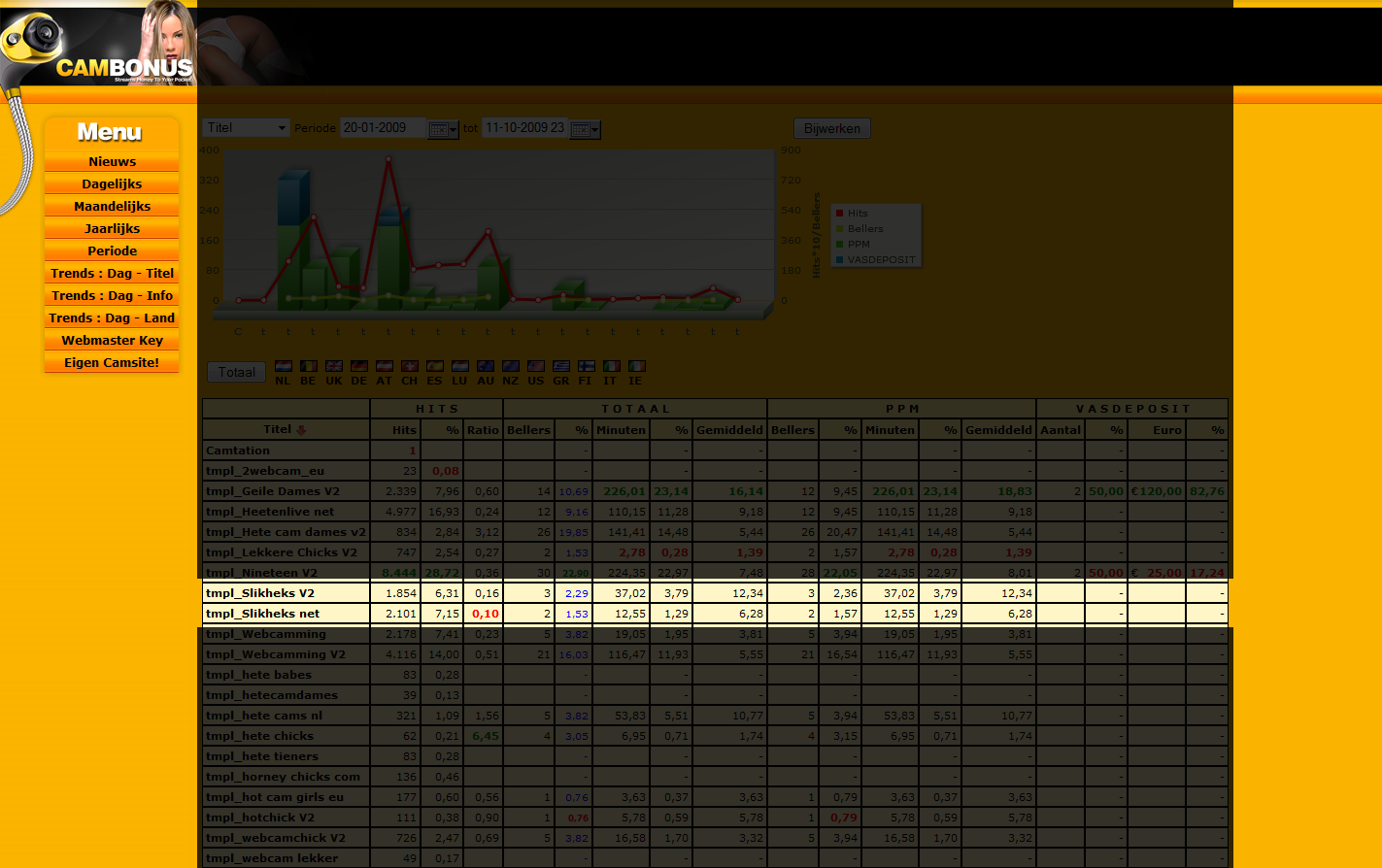Screen dimensions: 1382x868
Task: Click the Cambonus logo
Action: [x=124, y=68]
